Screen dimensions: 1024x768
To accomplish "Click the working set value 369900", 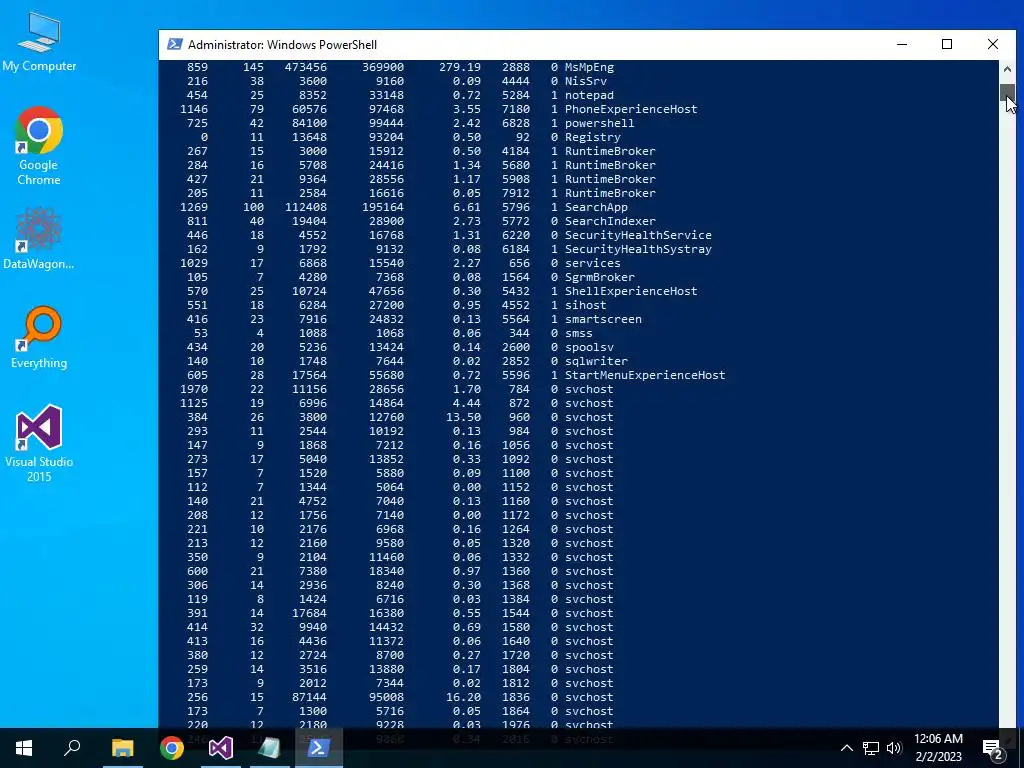I will tap(383, 67).
